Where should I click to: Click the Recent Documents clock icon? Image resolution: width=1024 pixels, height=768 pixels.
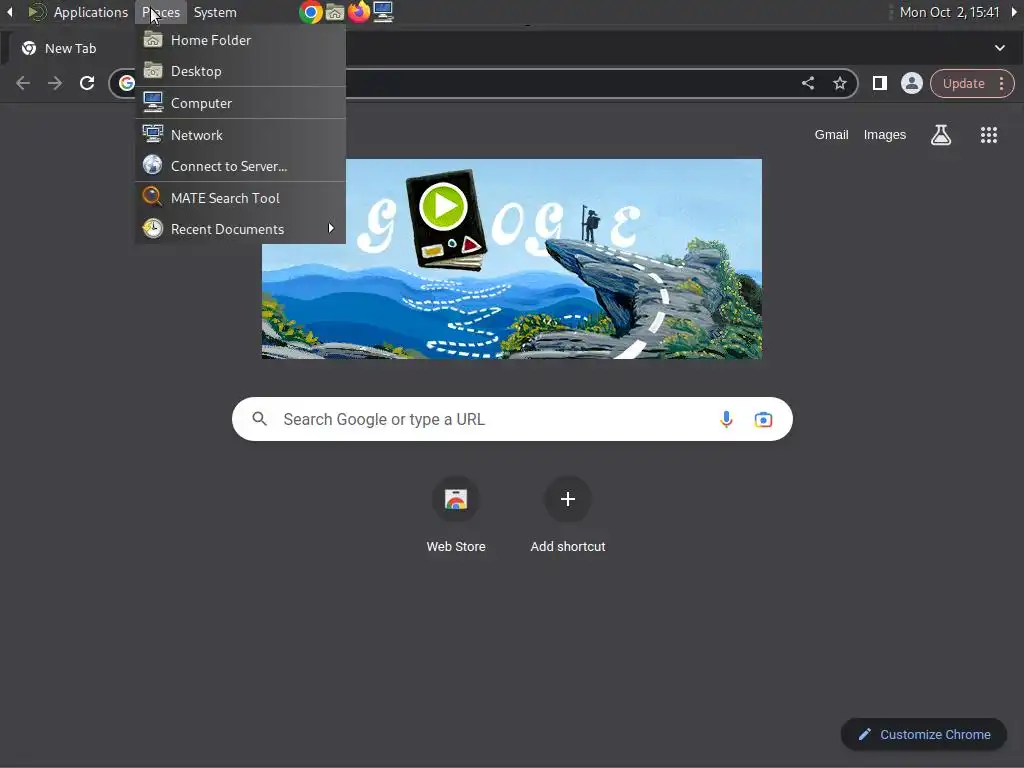[x=153, y=229]
